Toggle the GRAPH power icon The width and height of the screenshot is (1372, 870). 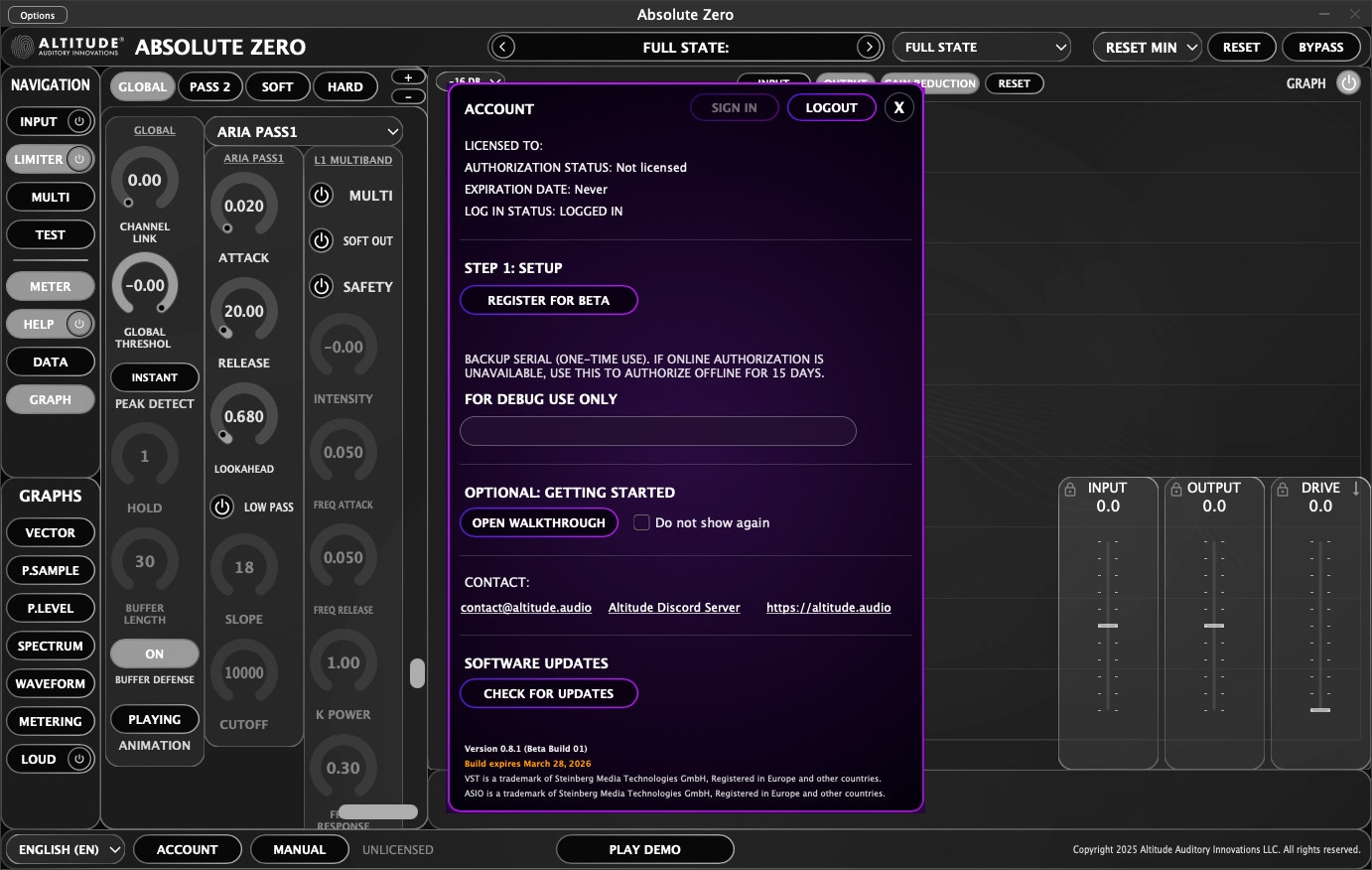coord(1349,83)
